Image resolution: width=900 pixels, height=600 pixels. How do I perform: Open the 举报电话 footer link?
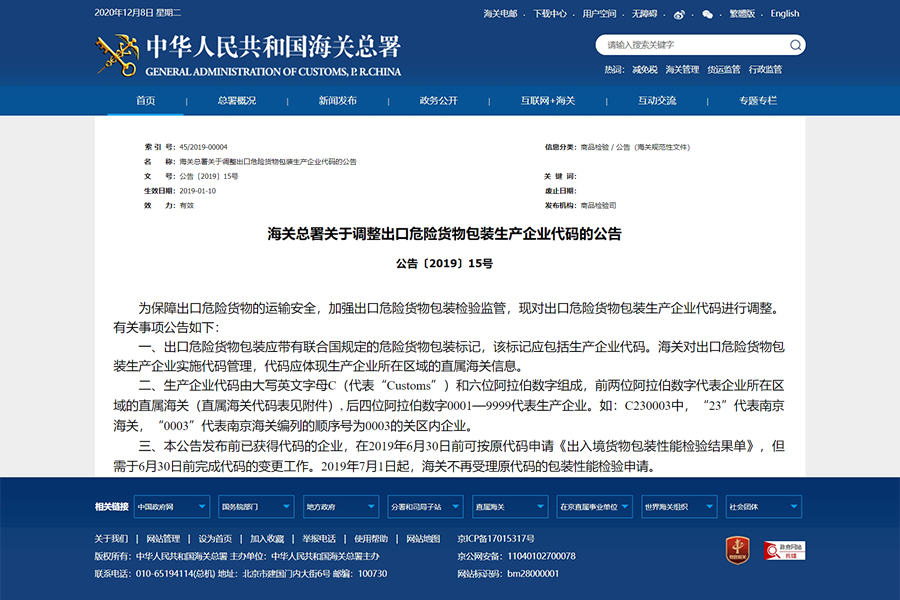(x=319, y=539)
